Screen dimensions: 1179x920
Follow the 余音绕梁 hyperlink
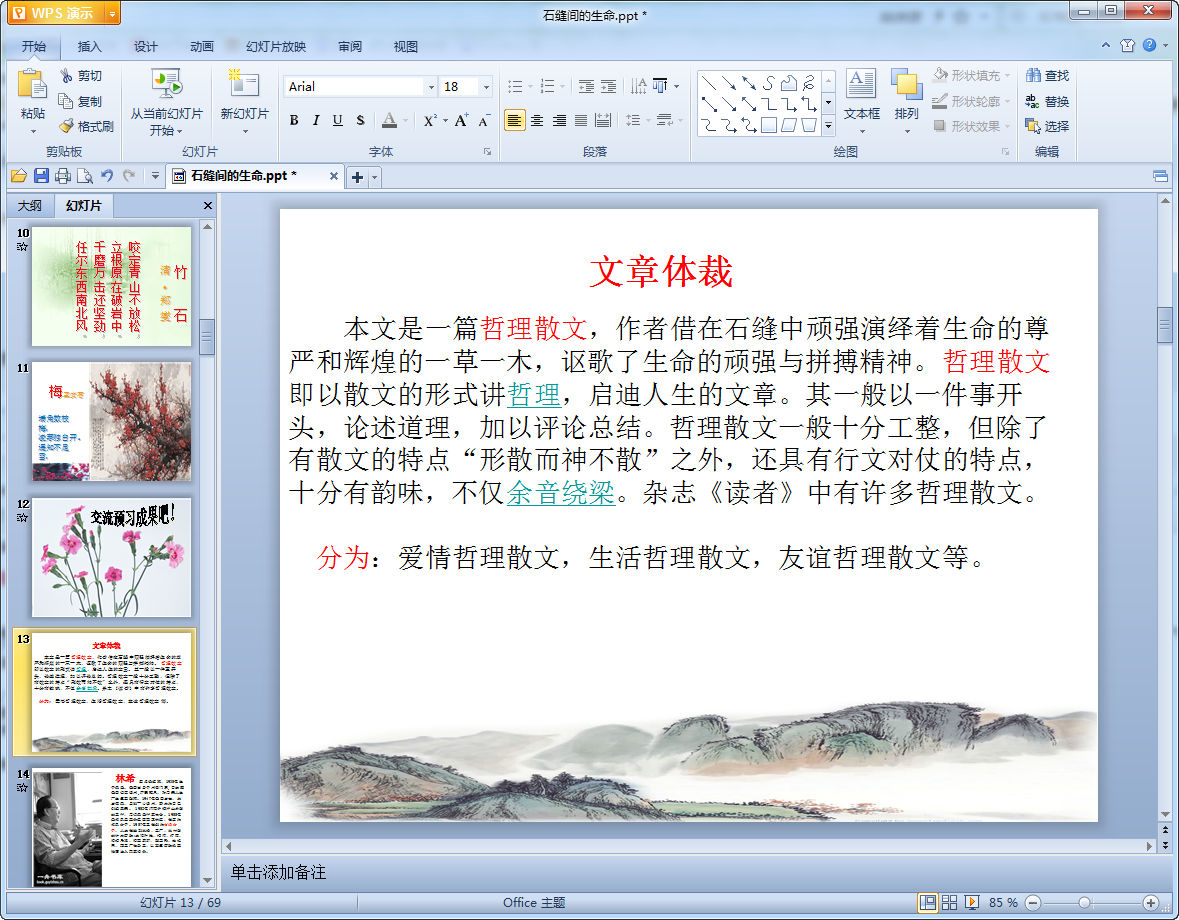(x=561, y=492)
